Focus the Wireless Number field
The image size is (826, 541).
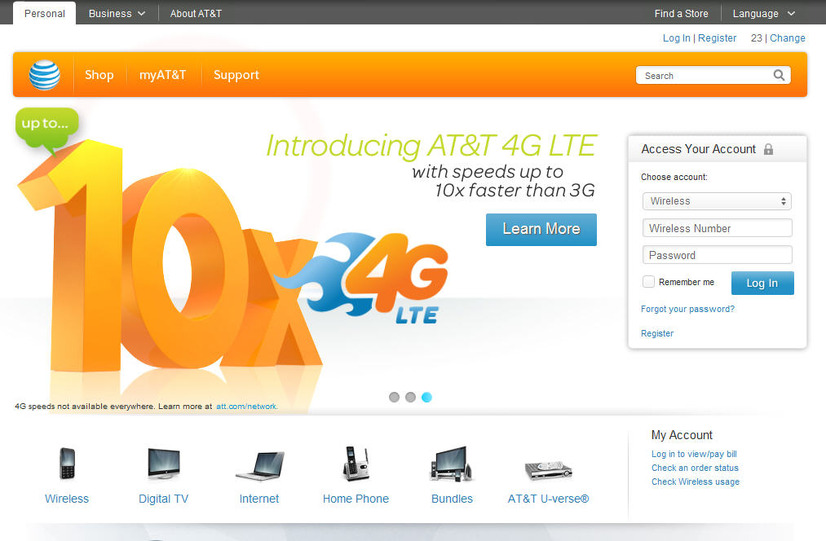click(x=717, y=228)
